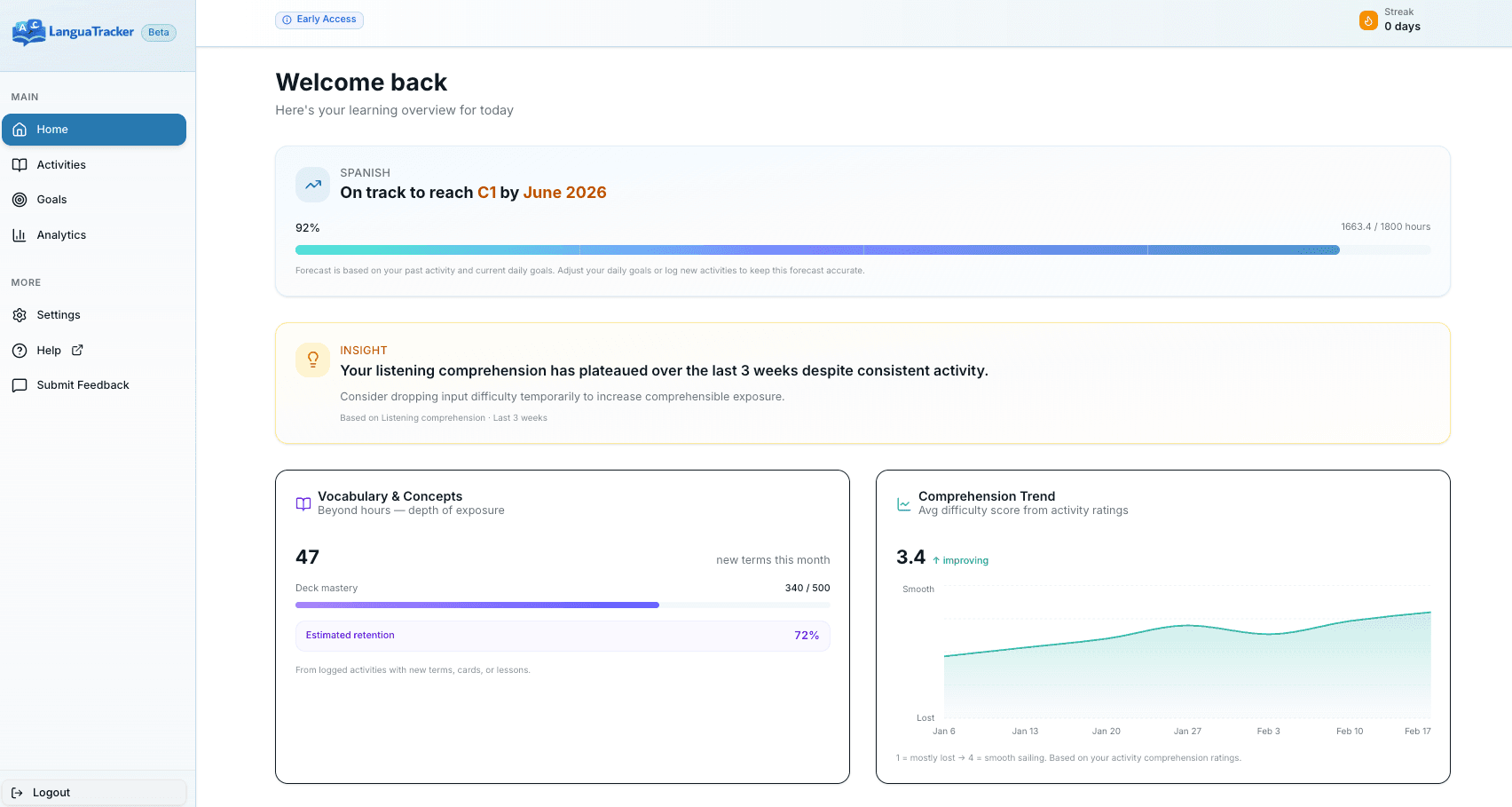Click the streak flame icon near 0 days

point(1368,20)
